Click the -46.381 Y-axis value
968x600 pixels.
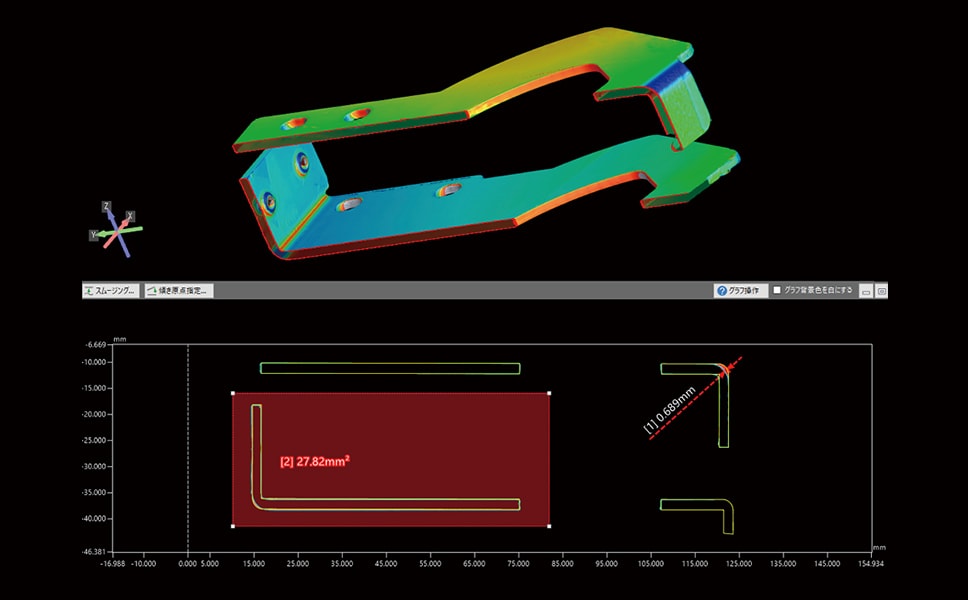(95, 551)
